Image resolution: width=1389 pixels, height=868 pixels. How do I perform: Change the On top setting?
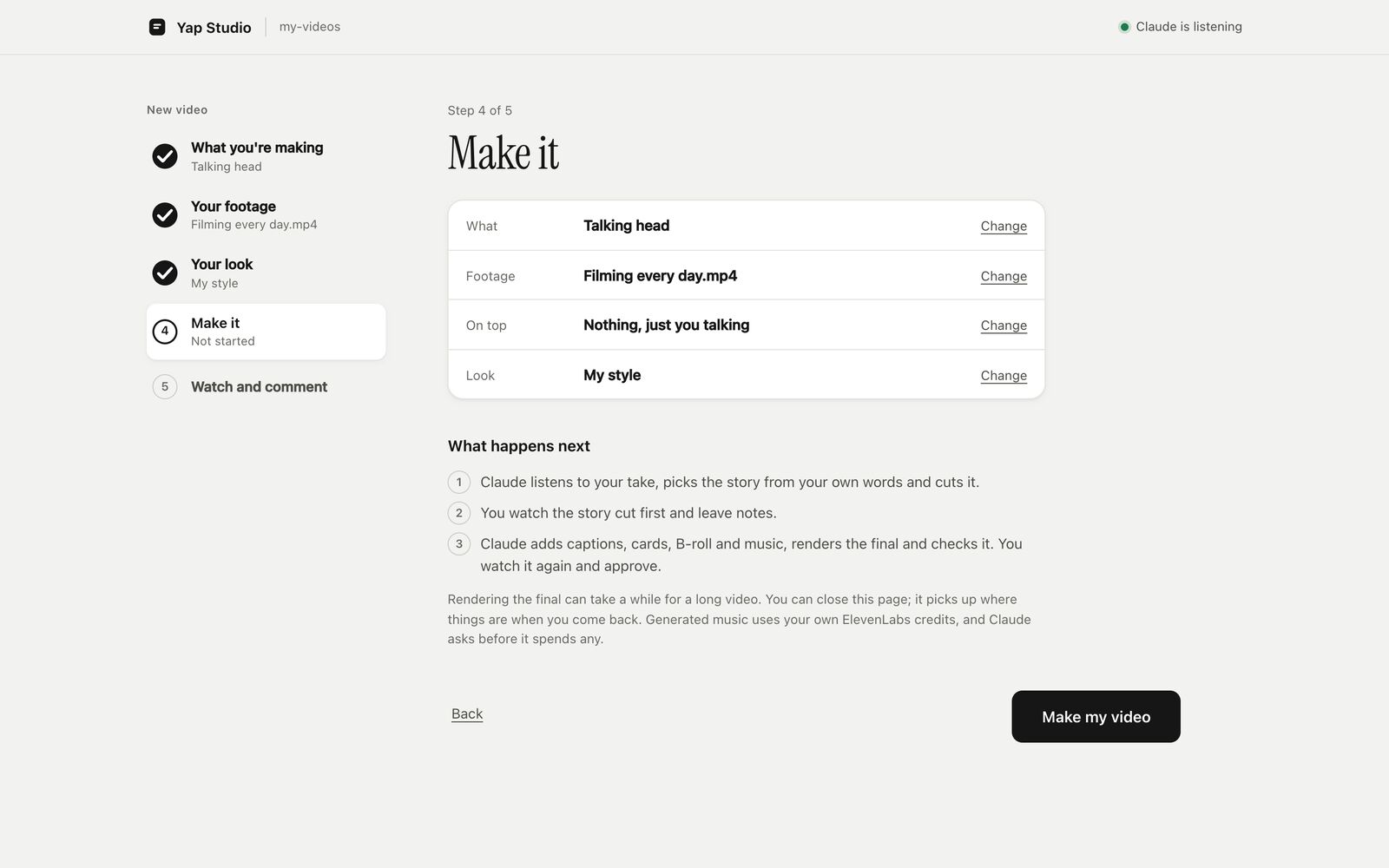(x=1004, y=325)
